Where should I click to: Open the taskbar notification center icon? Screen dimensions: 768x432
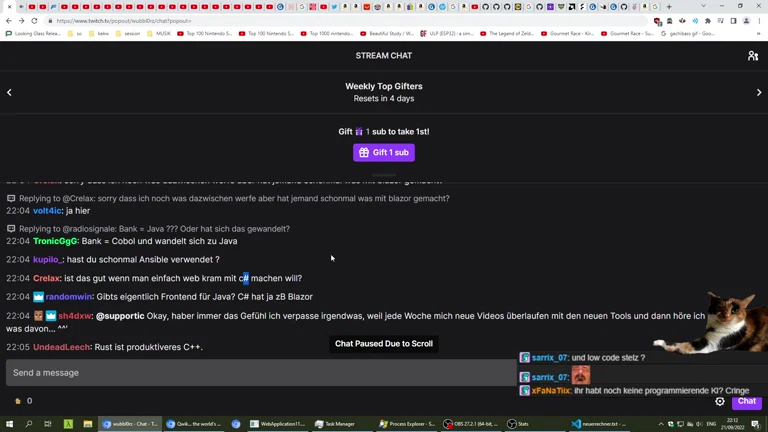coord(755,424)
